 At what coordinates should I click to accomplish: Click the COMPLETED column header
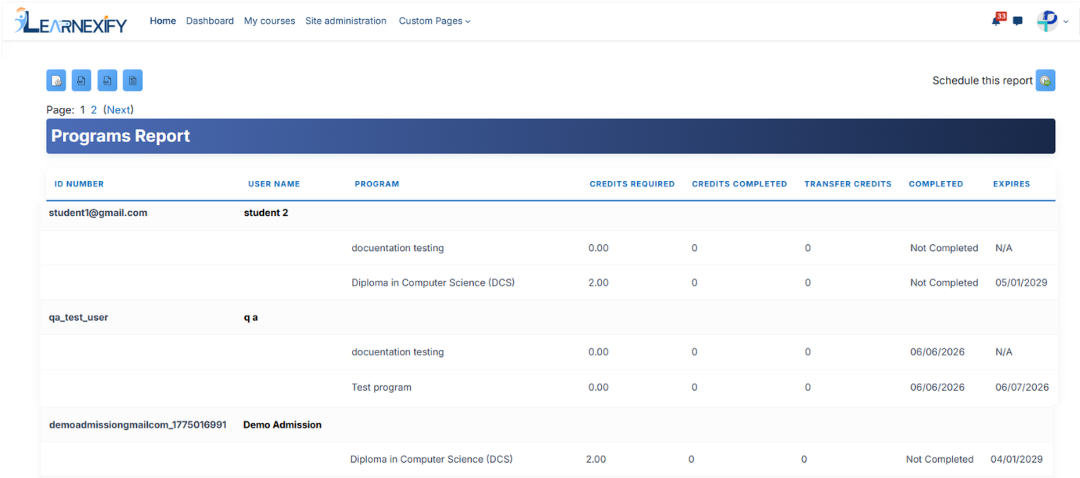point(936,184)
